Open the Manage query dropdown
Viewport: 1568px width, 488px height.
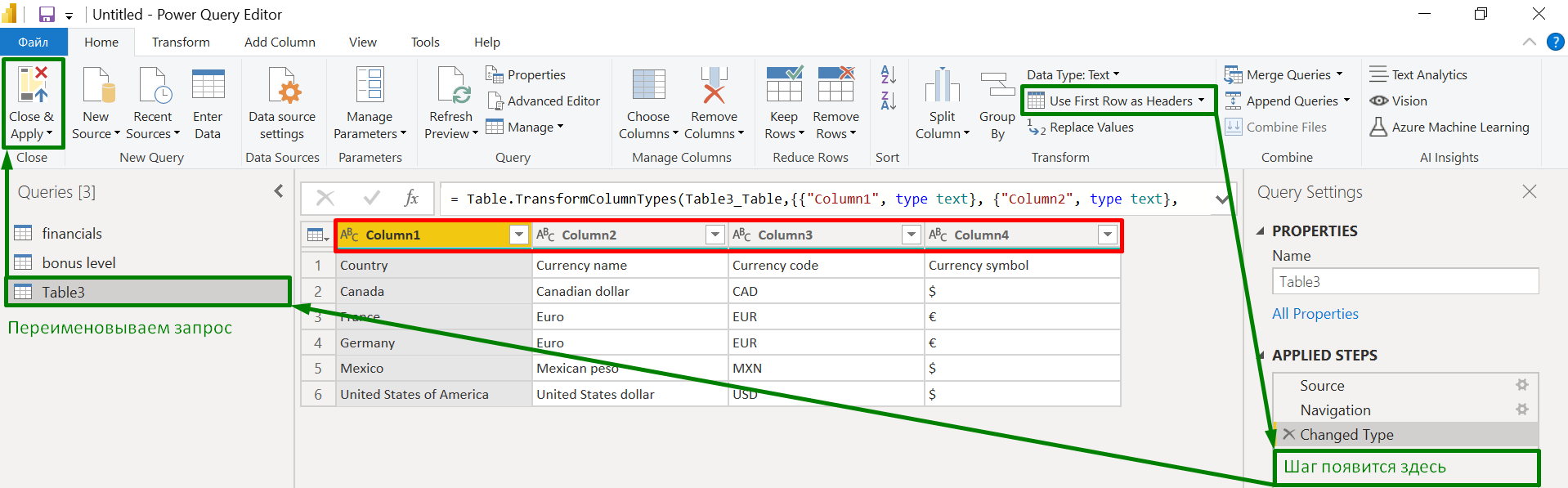click(x=525, y=127)
